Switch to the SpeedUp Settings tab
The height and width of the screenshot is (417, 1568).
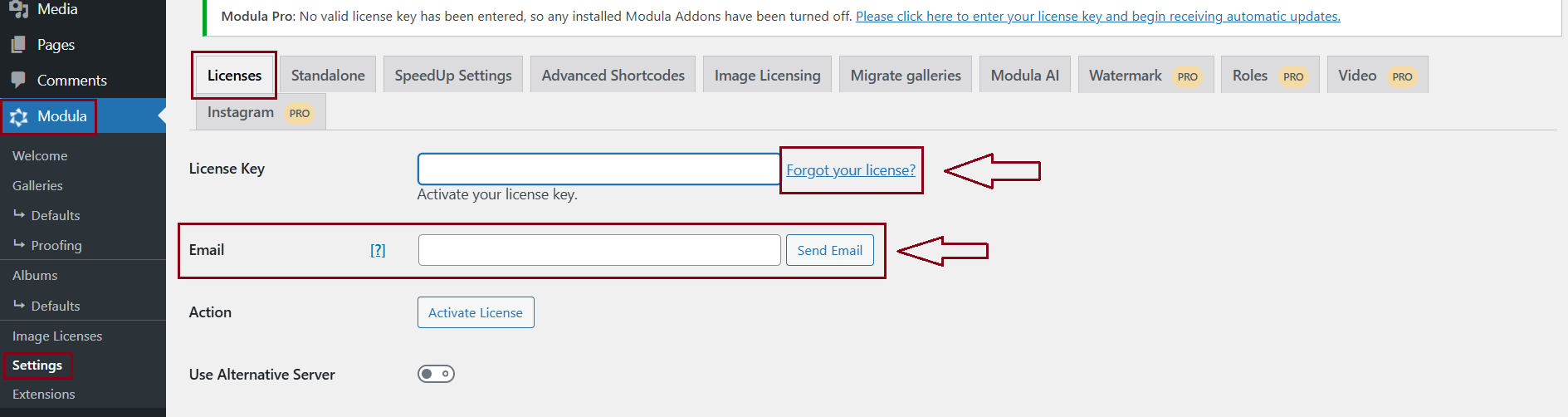click(453, 76)
